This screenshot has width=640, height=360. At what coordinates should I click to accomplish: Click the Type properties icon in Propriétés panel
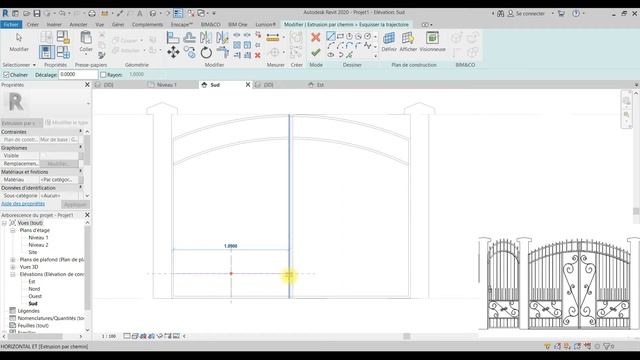[x=46, y=37]
